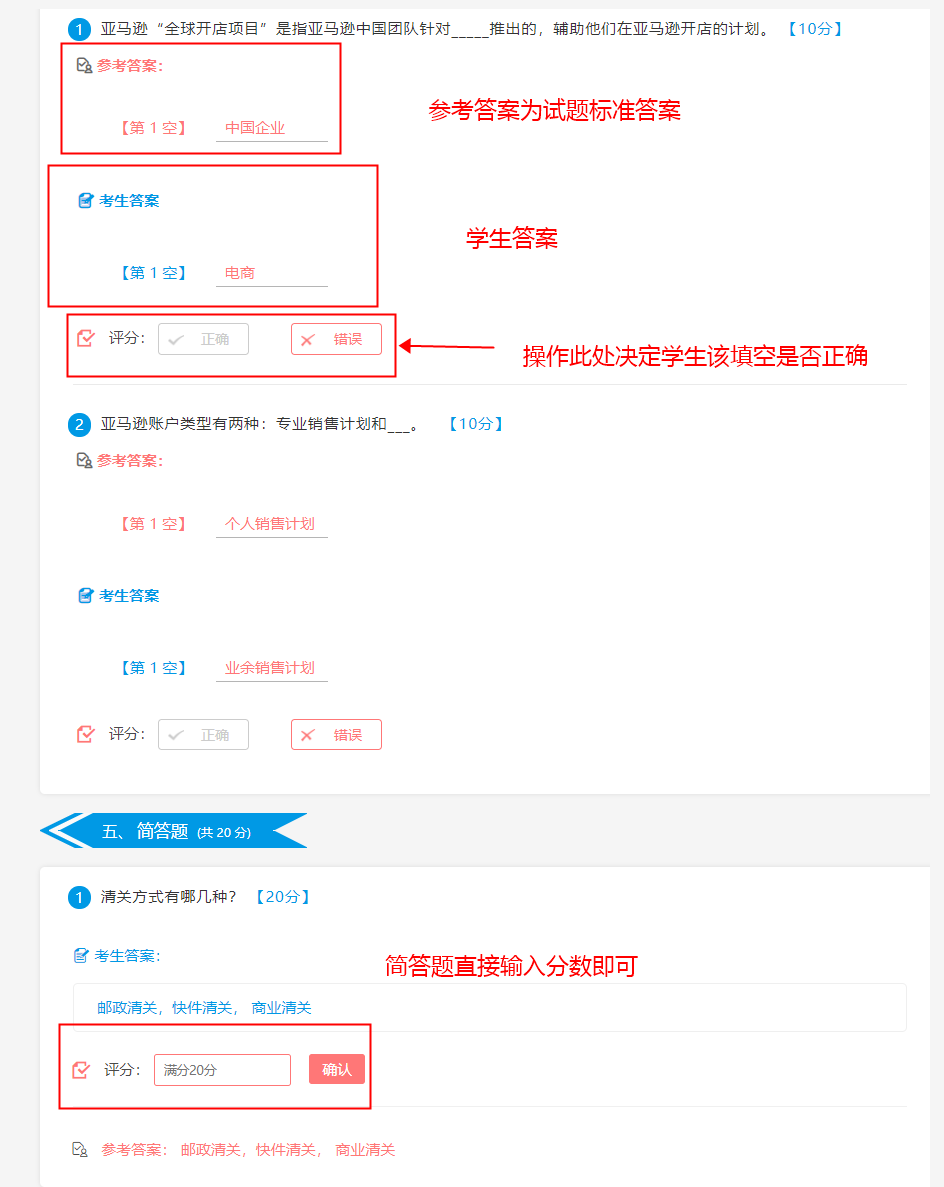The width and height of the screenshot is (944, 1187).
Task: Click the 【第 1 空】 label beside 中国企业
Action: [x=154, y=128]
